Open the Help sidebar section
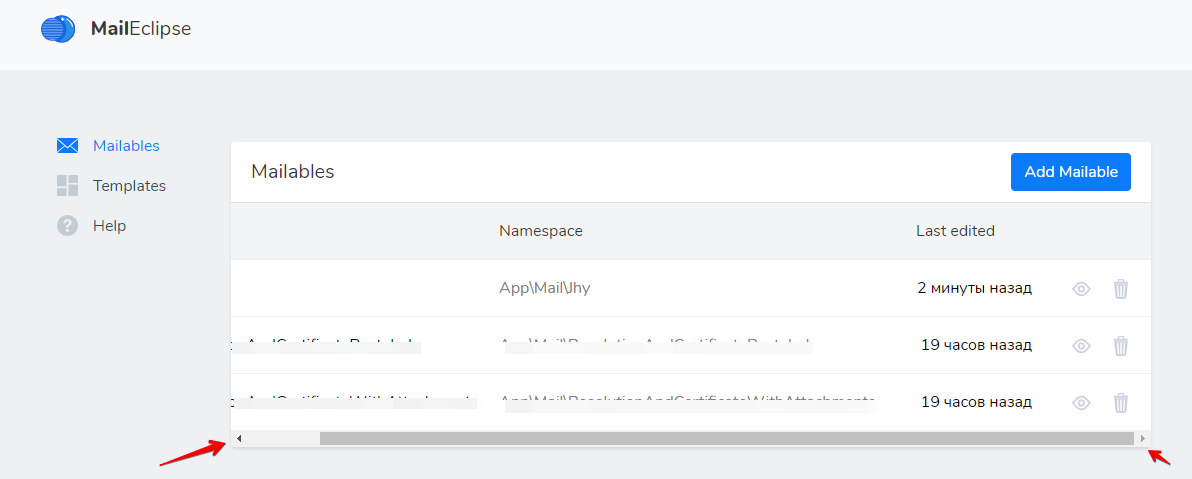The height and width of the screenshot is (479, 1192). point(109,226)
